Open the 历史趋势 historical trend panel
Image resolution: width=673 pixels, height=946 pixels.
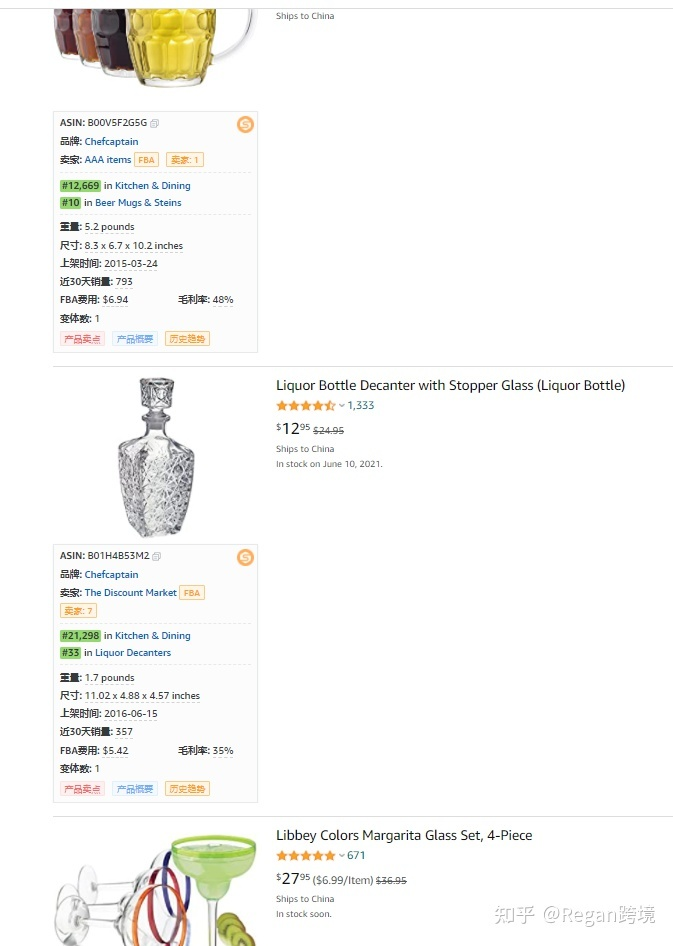pyautogui.click(x=186, y=338)
